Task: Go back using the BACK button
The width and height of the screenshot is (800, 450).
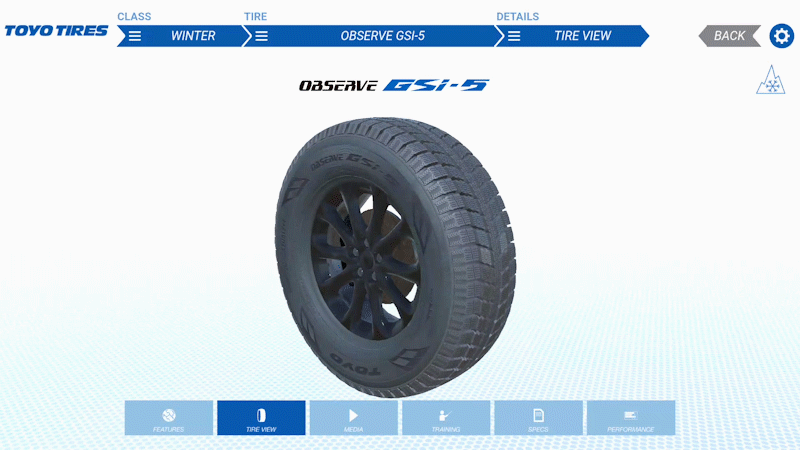Action: [x=730, y=36]
